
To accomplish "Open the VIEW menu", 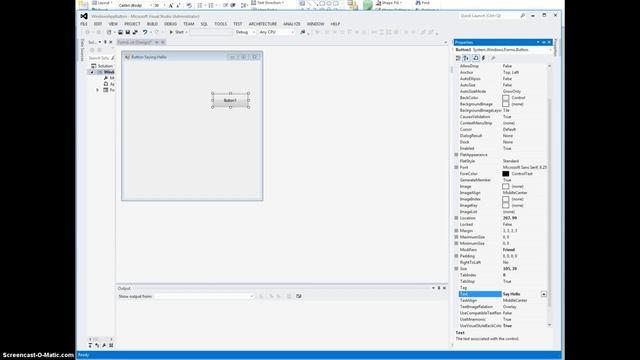I will pyautogui.click(x=113, y=24).
